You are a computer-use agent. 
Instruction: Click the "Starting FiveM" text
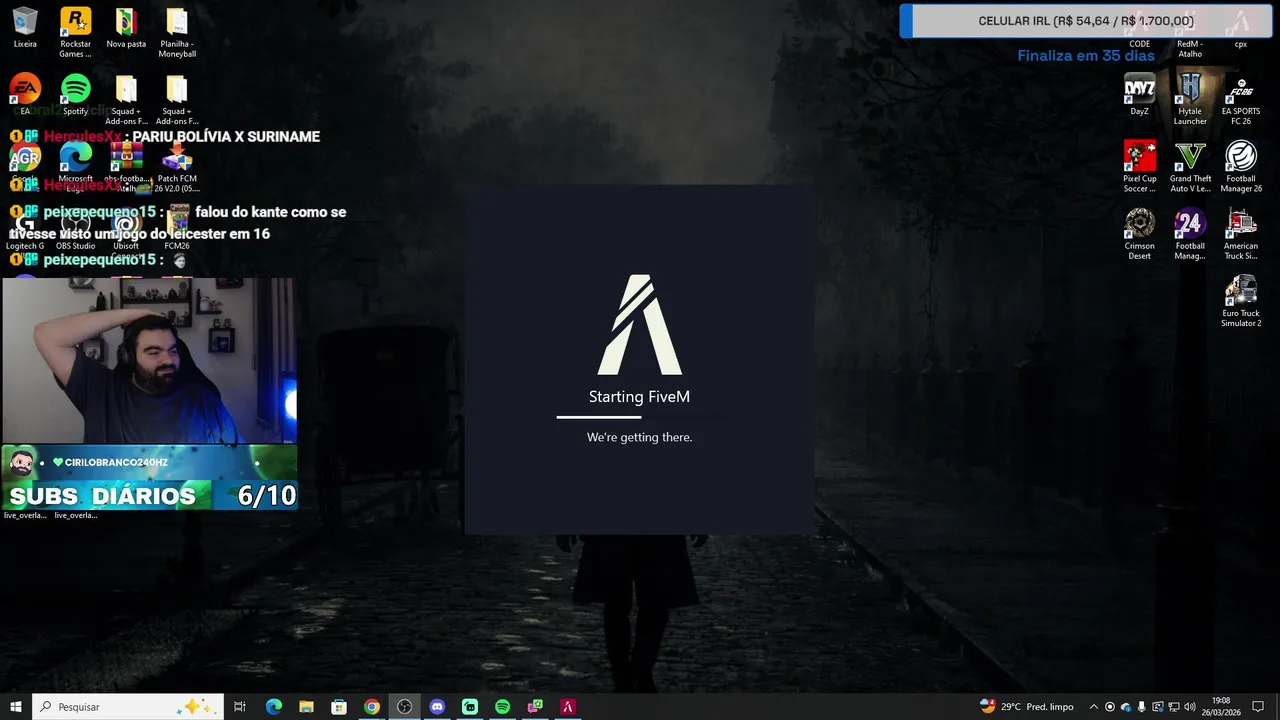click(x=640, y=397)
